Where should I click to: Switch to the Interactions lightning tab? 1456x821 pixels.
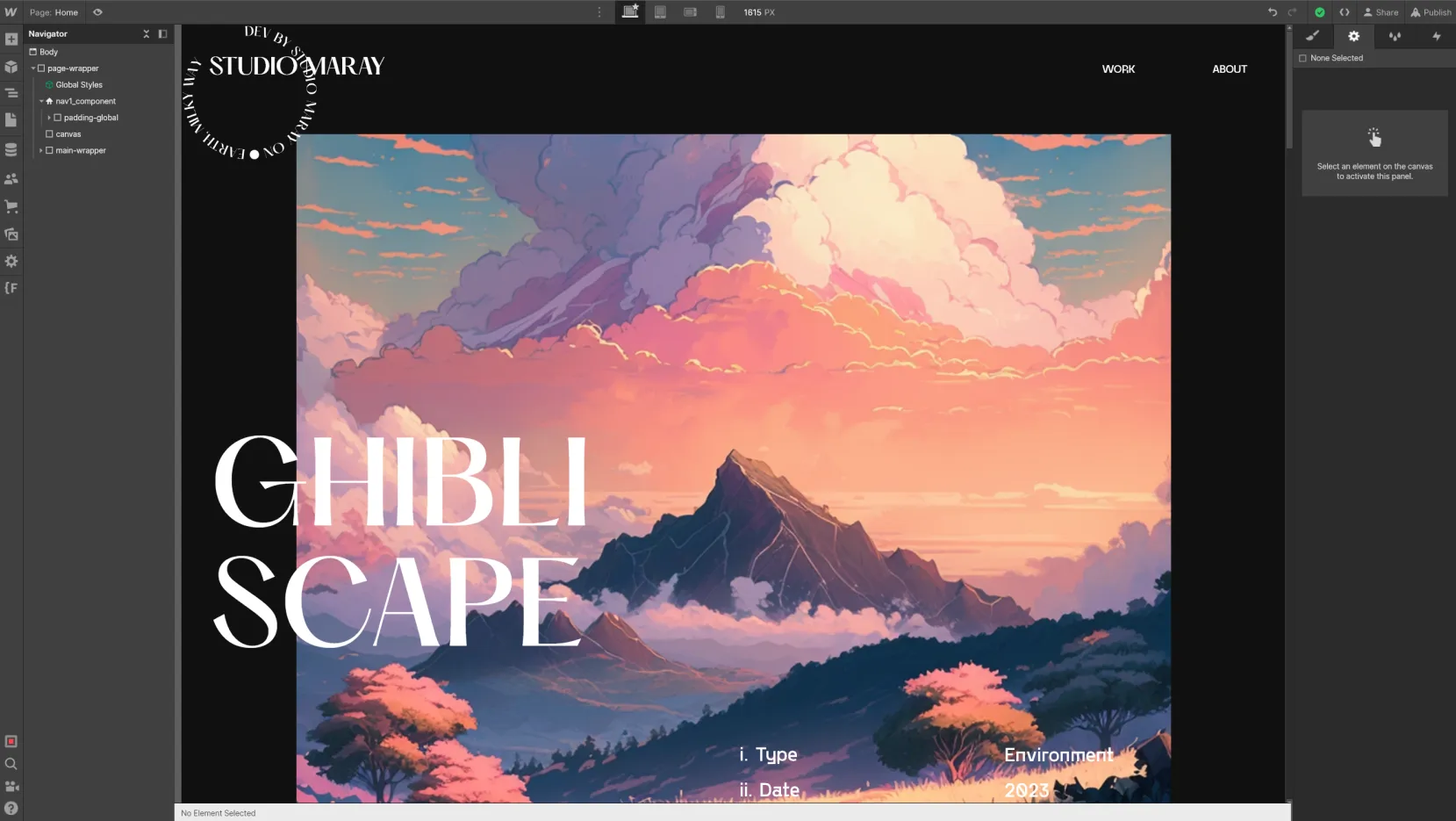click(x=1436, y=36)
